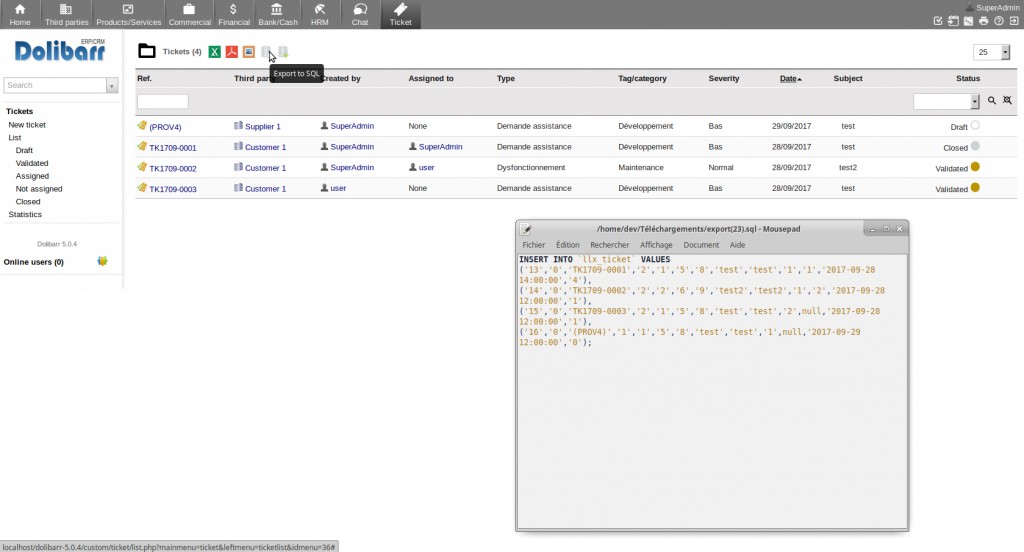Open the 25 rows-per-page dropdown
This screenshot has width=1024, height=552.
pos(990,52)
